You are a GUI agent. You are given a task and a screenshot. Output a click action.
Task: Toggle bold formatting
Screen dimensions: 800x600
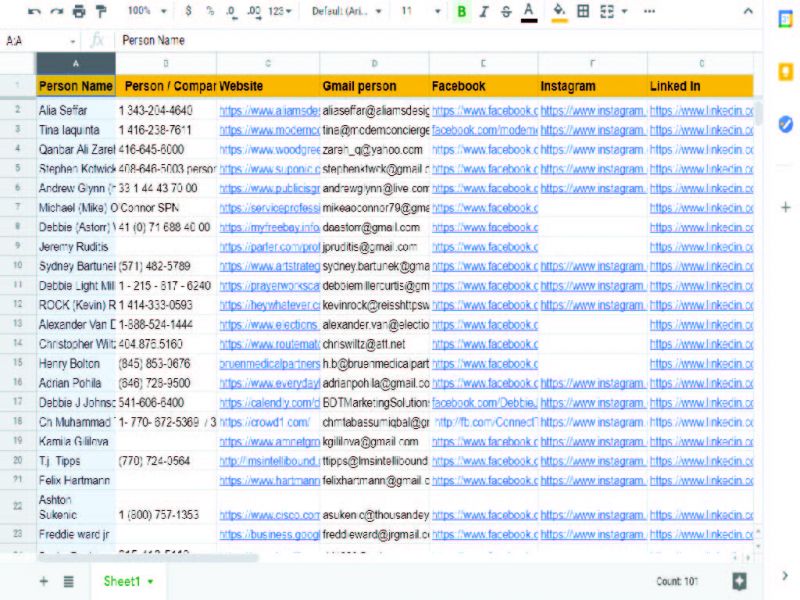(x=461, y=11)
